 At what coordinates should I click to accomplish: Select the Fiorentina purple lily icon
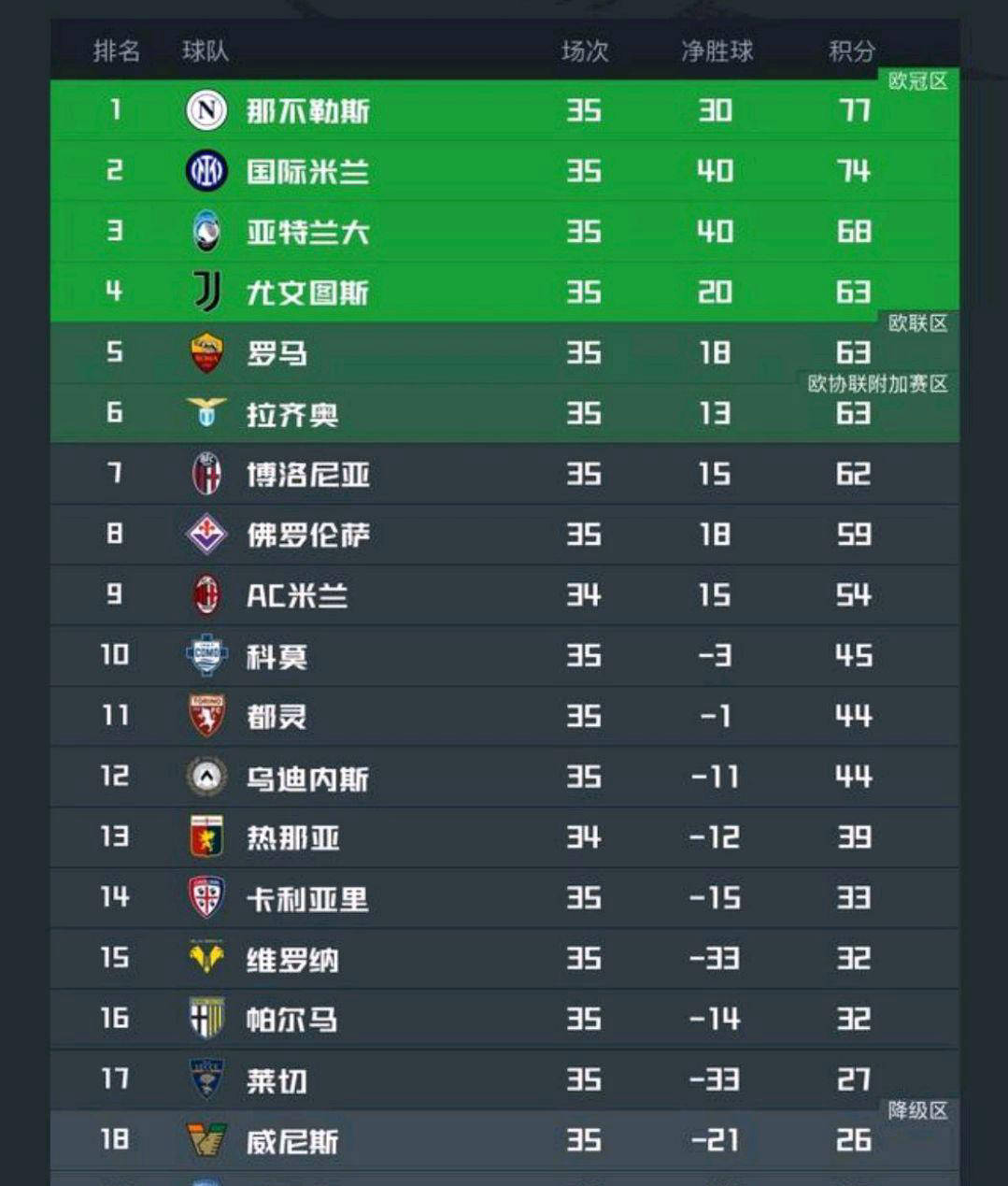pos(206,535)
